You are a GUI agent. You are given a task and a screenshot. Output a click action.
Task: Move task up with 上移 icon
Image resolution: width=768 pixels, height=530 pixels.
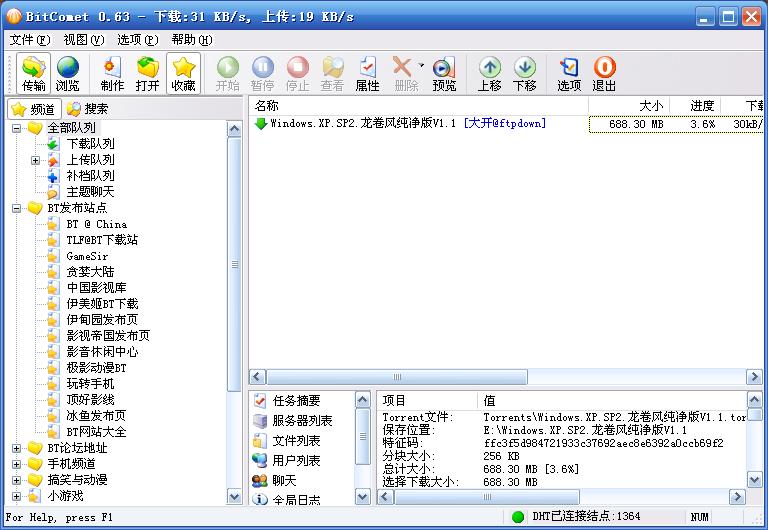489,73
